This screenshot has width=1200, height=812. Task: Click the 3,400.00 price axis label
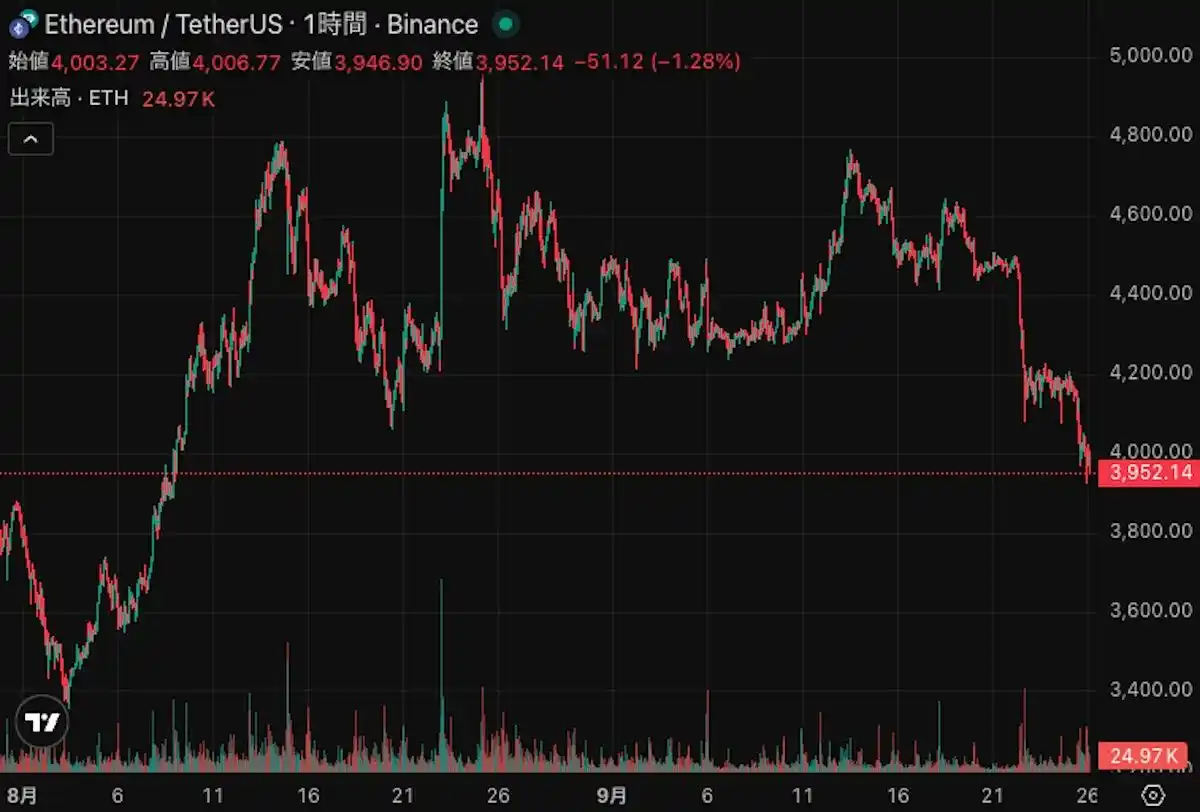pos(1151,689)
